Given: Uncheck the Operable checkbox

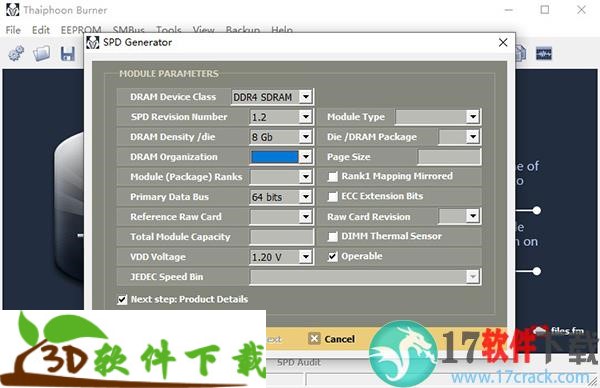Looking at the screenshot, I should point(333,256).
